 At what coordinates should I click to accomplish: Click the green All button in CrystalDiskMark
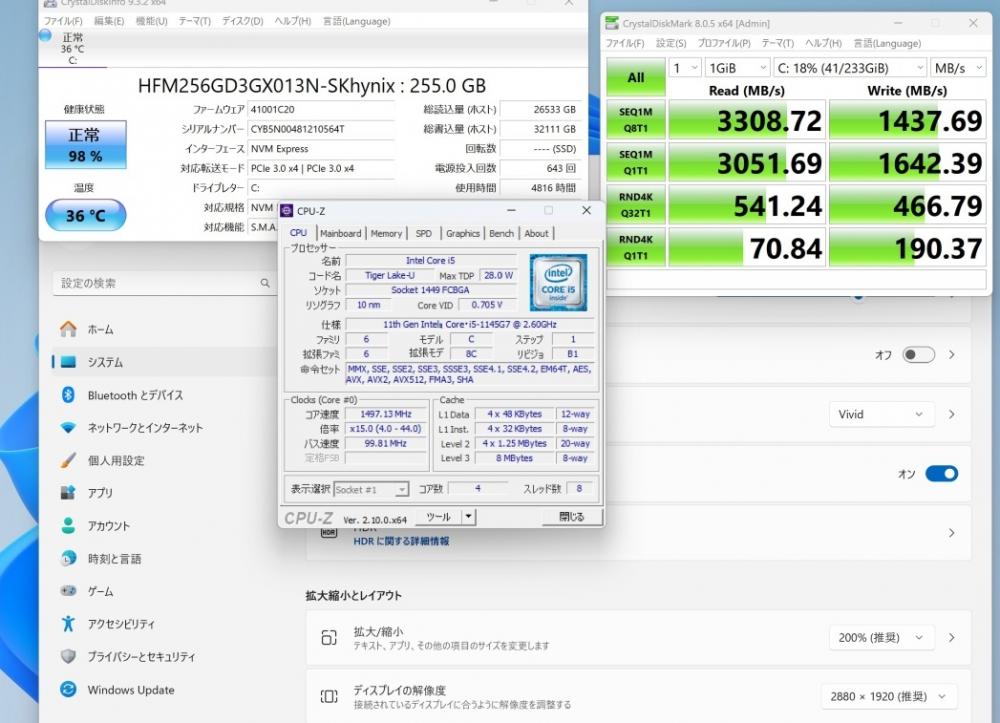[x=636, y=77]
